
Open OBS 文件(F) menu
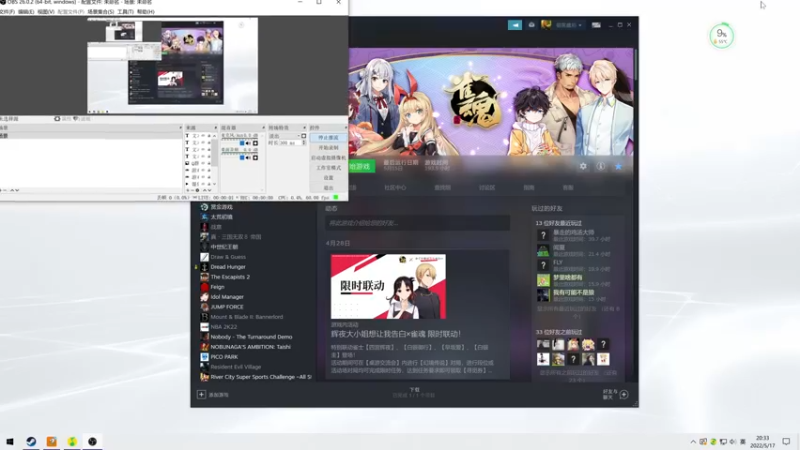7,11
